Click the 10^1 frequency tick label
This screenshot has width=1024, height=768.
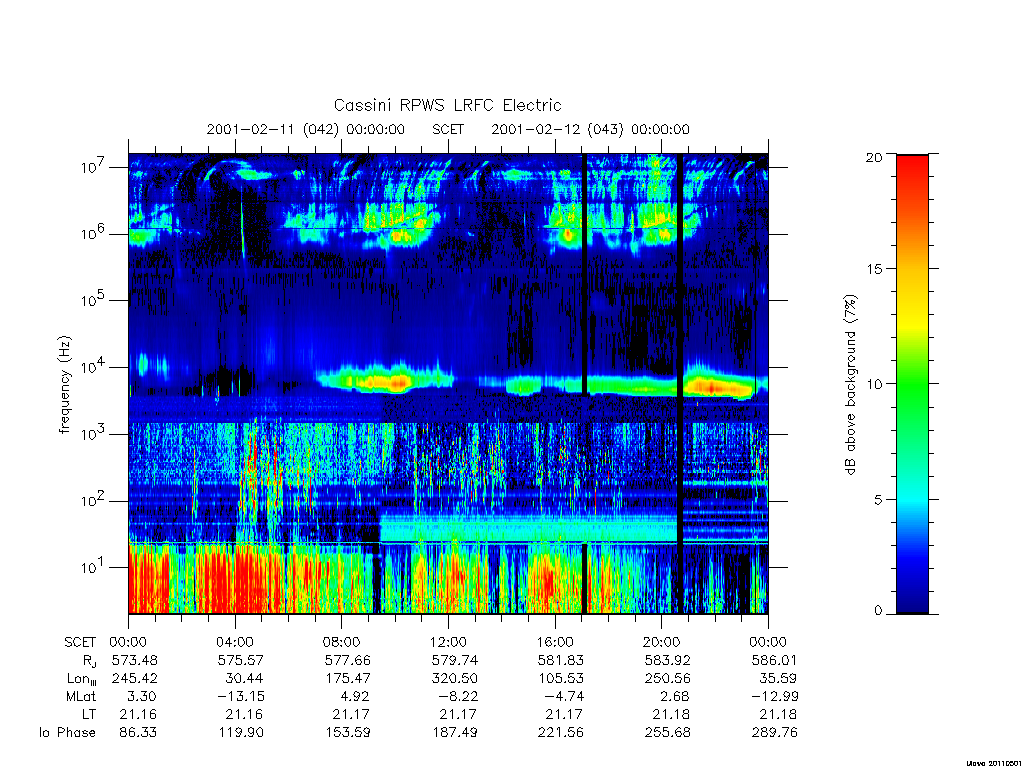point(94,567)
